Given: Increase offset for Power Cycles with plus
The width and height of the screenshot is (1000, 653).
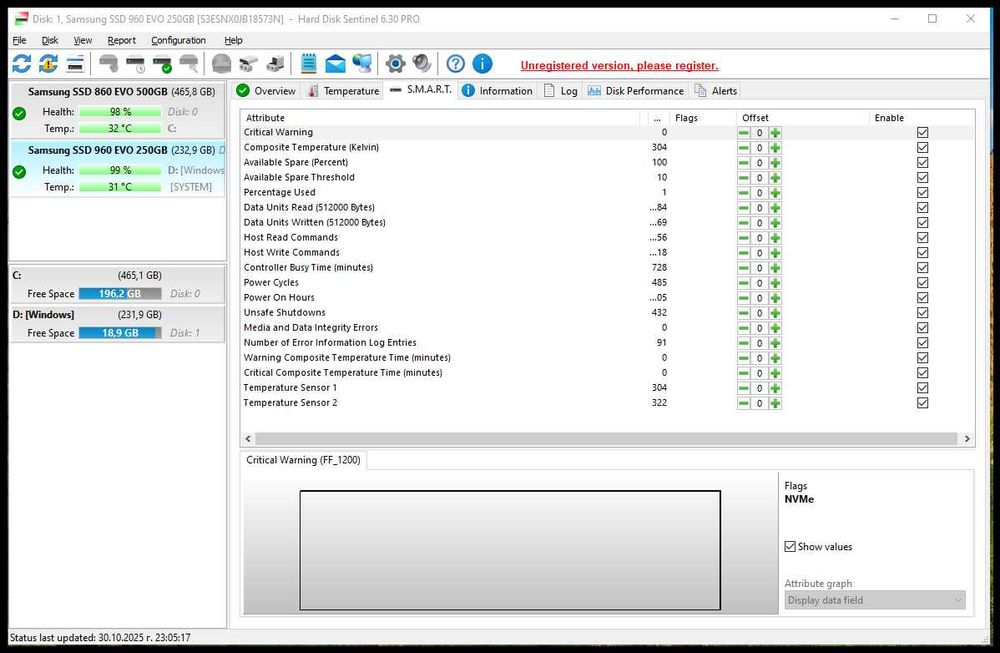Looking at the screenshot, I should click(x=775, y=283).
